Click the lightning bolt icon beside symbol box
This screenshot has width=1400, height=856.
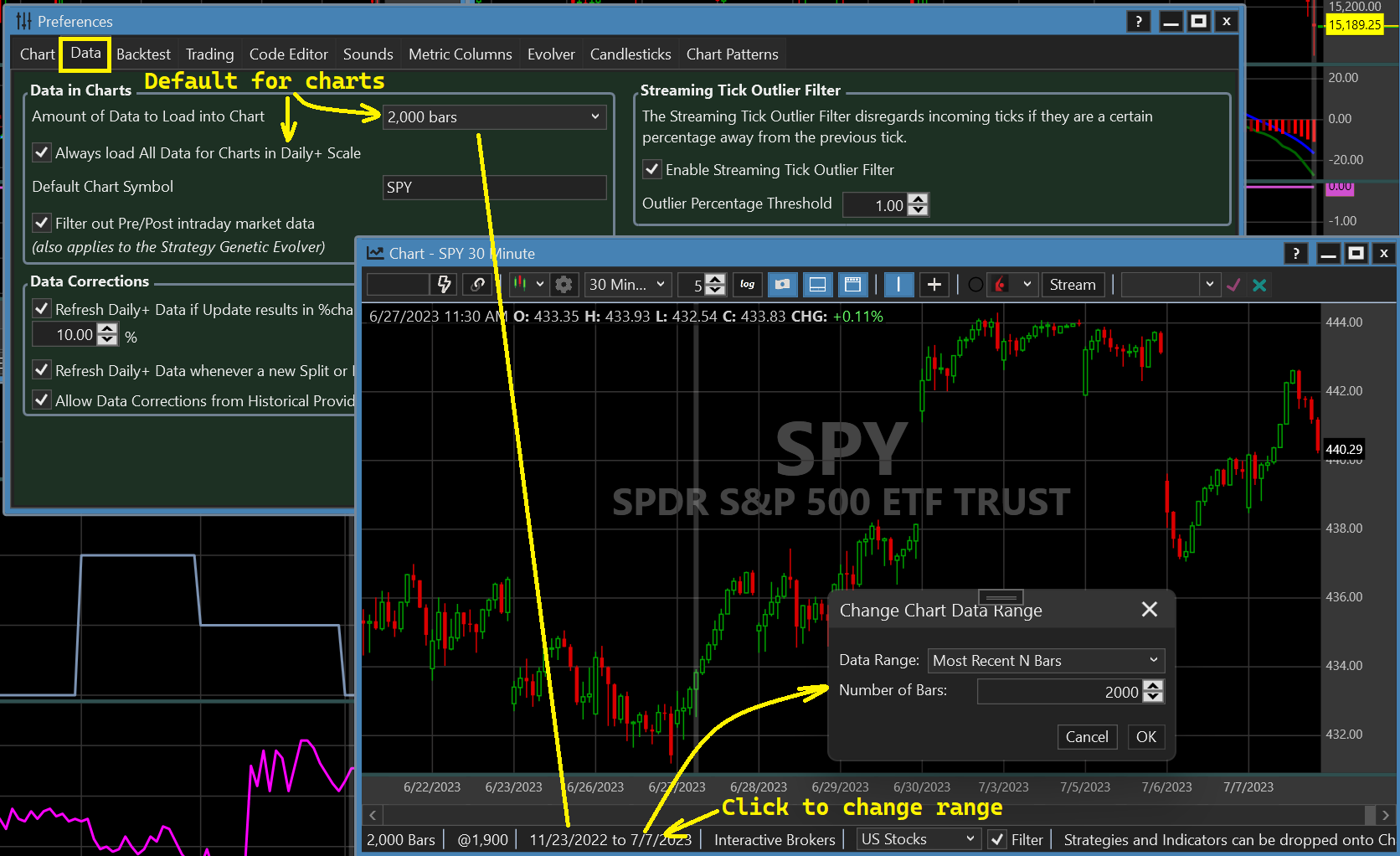(445, 285)
